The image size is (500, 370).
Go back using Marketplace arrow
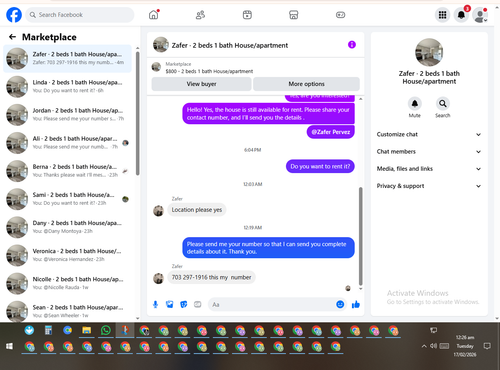12,37
